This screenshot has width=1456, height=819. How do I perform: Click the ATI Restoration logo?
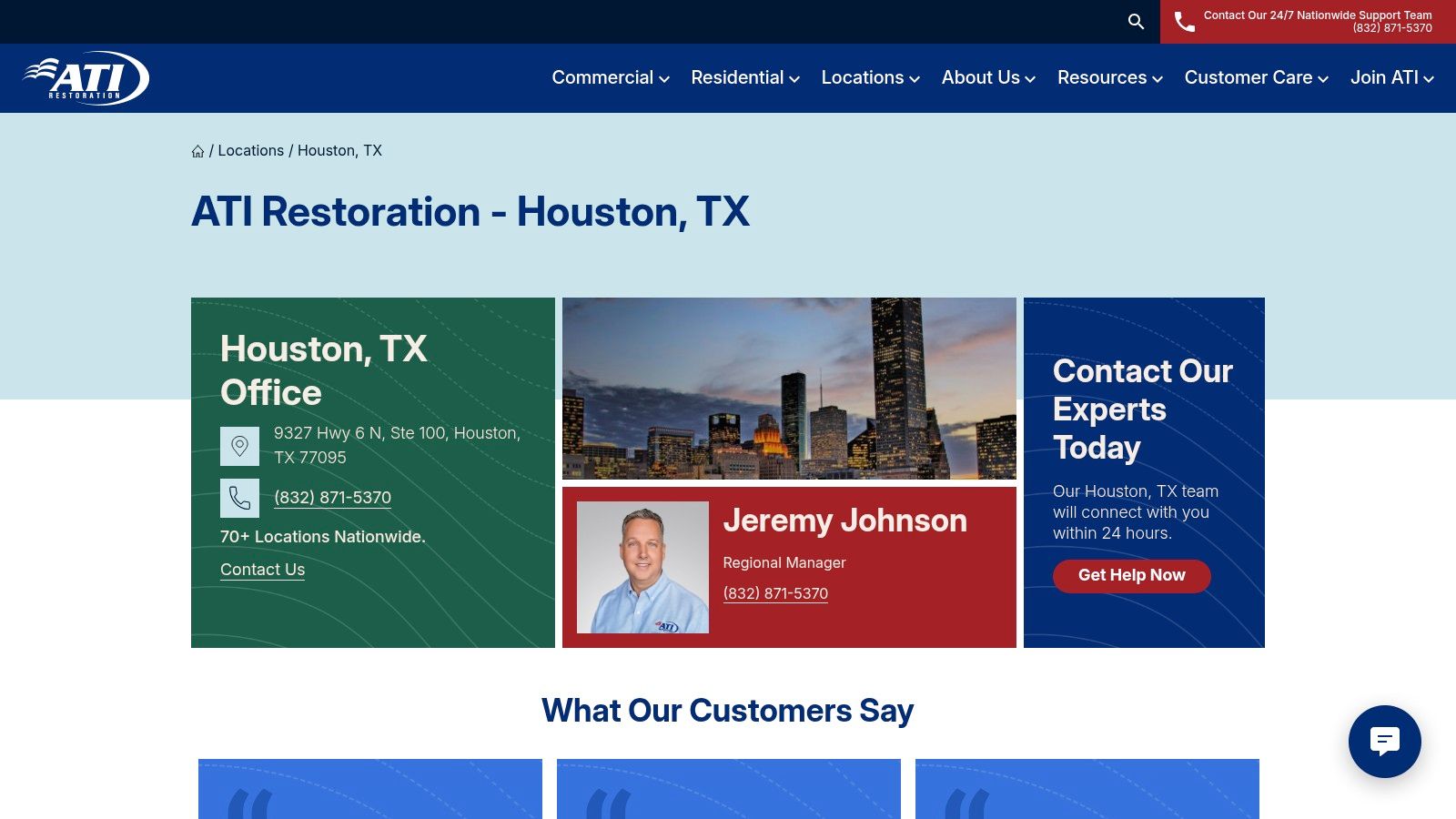[x=86, y=78]
